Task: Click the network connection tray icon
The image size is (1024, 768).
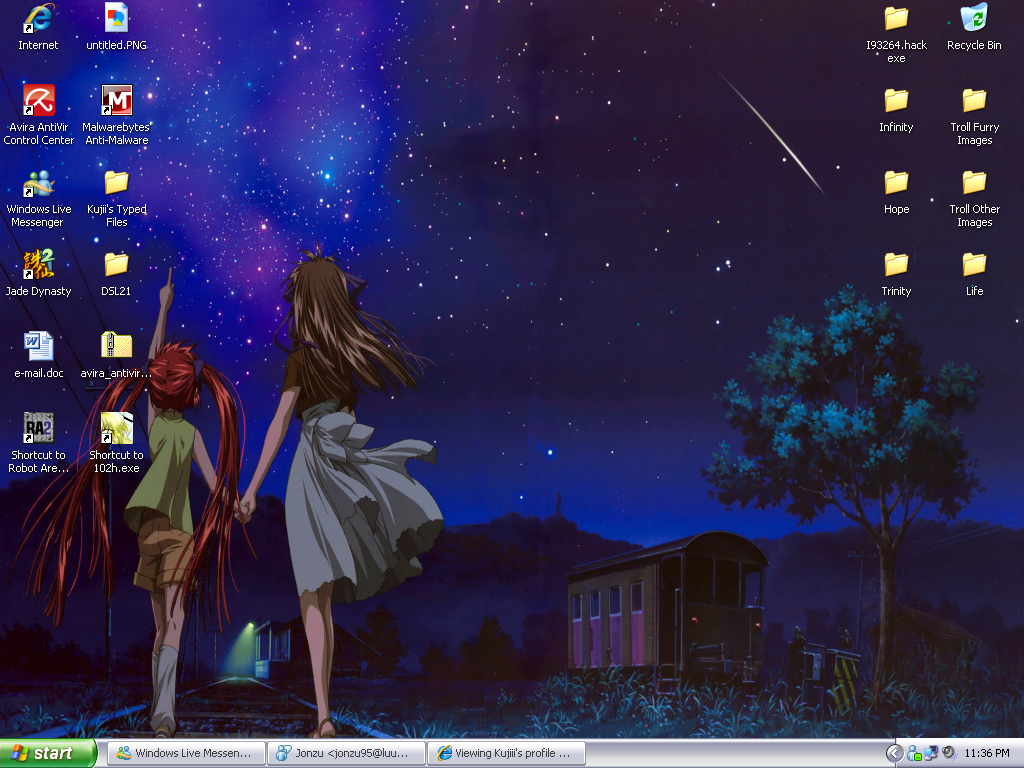Action: [x=931, y=754]
